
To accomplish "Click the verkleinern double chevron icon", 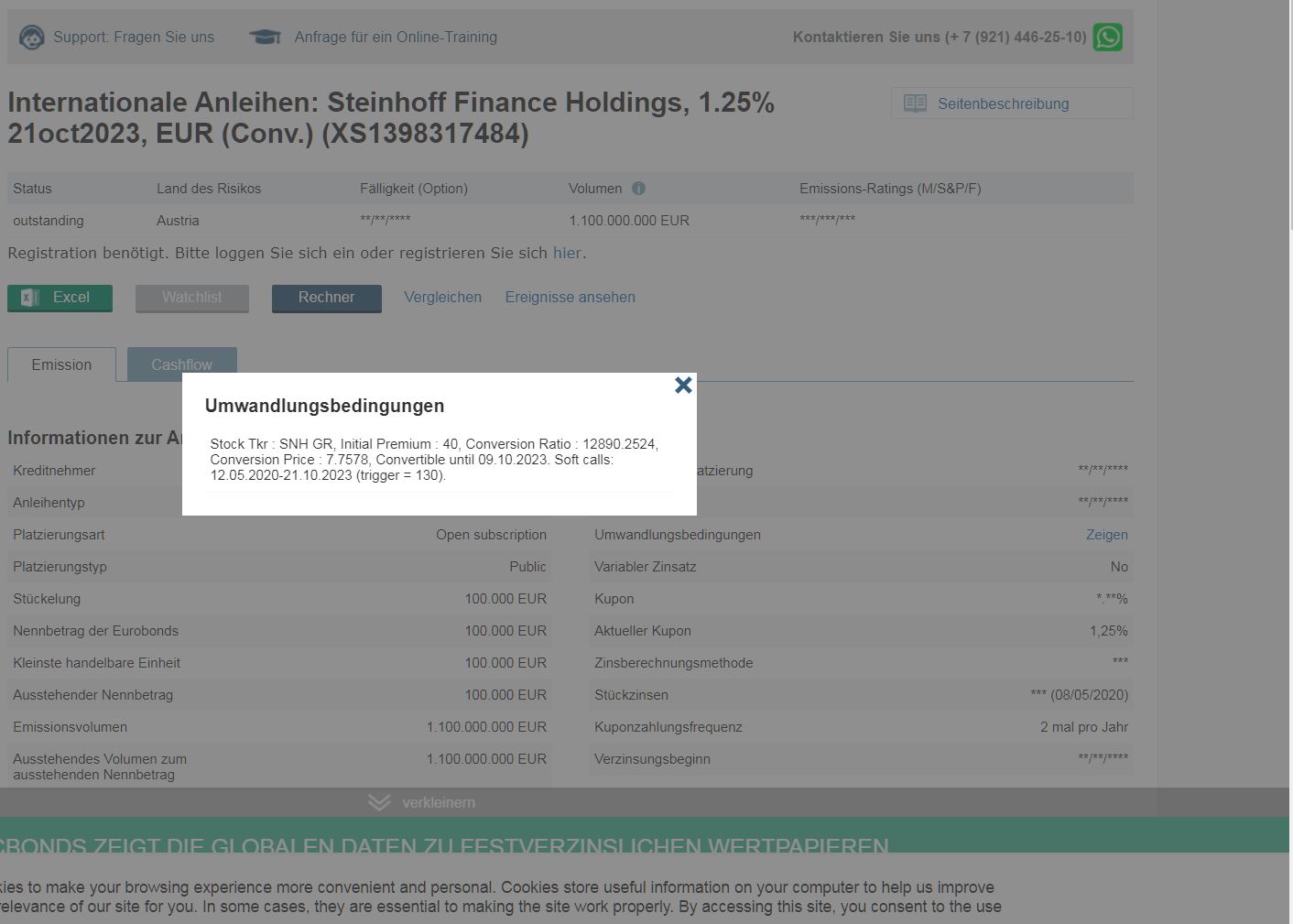I will [379, 802].
